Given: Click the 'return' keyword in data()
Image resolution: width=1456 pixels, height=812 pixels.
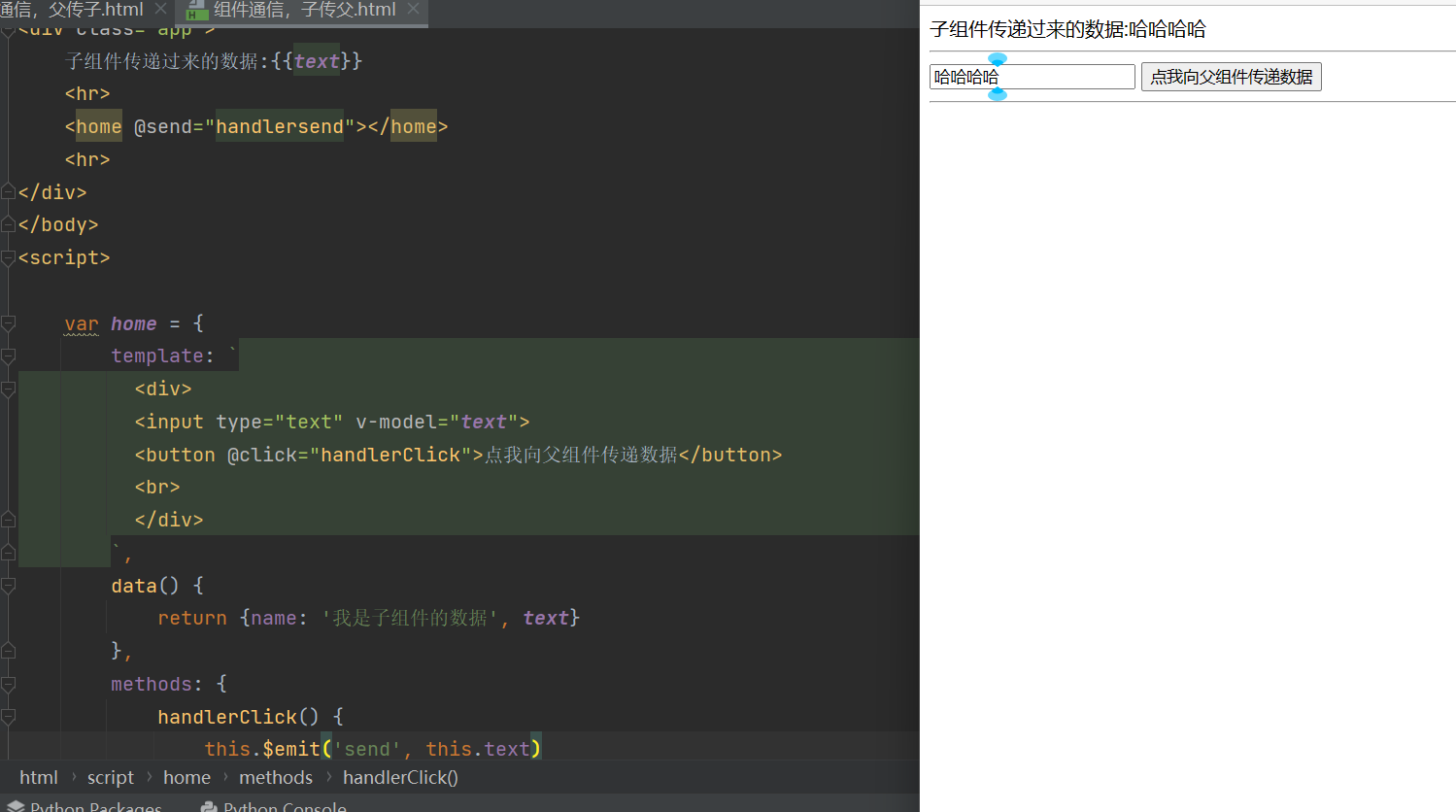Looking at the screenshot, I should point(192,618).
